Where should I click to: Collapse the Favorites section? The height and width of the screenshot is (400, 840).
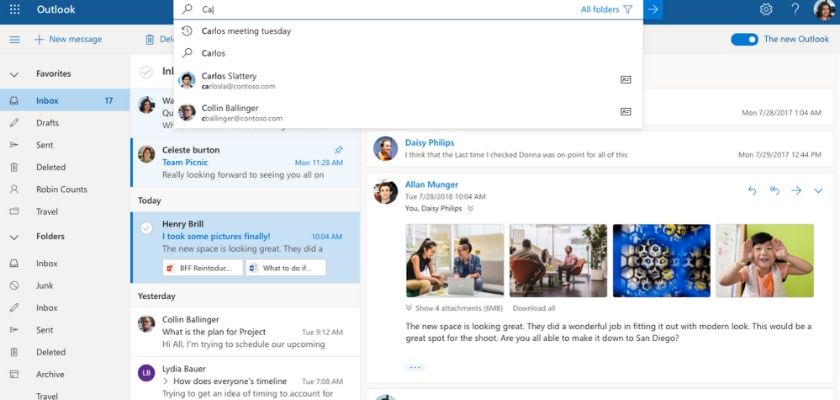coord(14,74)
